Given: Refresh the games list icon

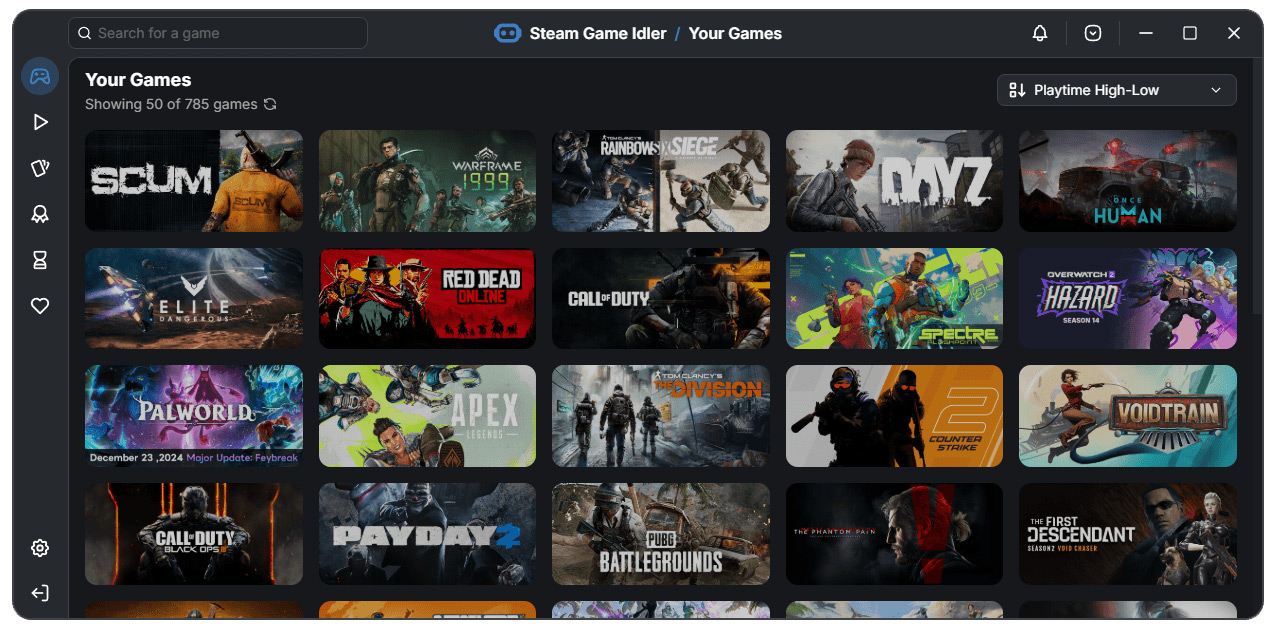Looking at the screenshot, I should (269, 104).
